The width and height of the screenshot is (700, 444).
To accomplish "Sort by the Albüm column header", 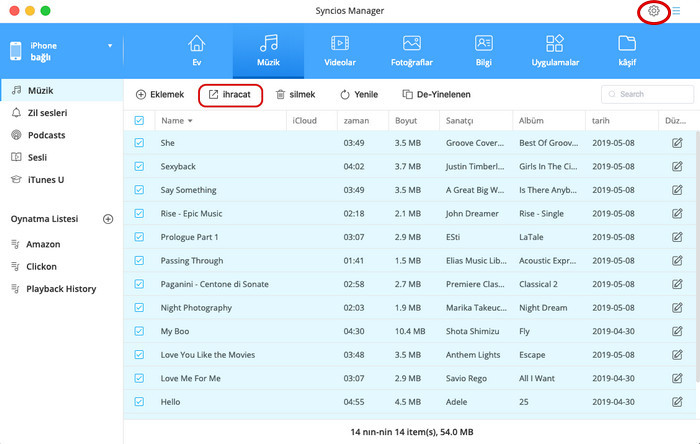I will point(549,120).
